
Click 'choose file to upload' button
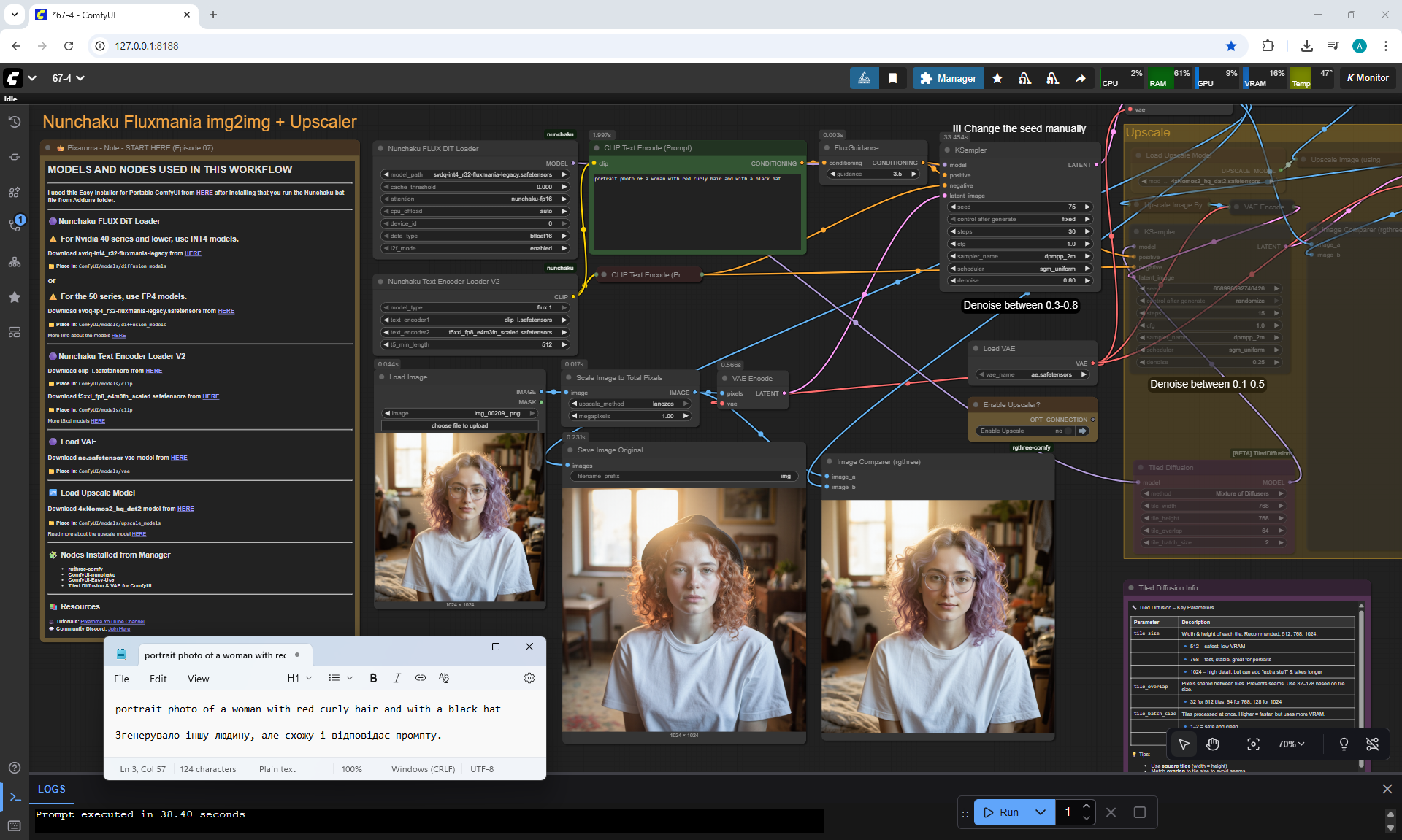459,425
